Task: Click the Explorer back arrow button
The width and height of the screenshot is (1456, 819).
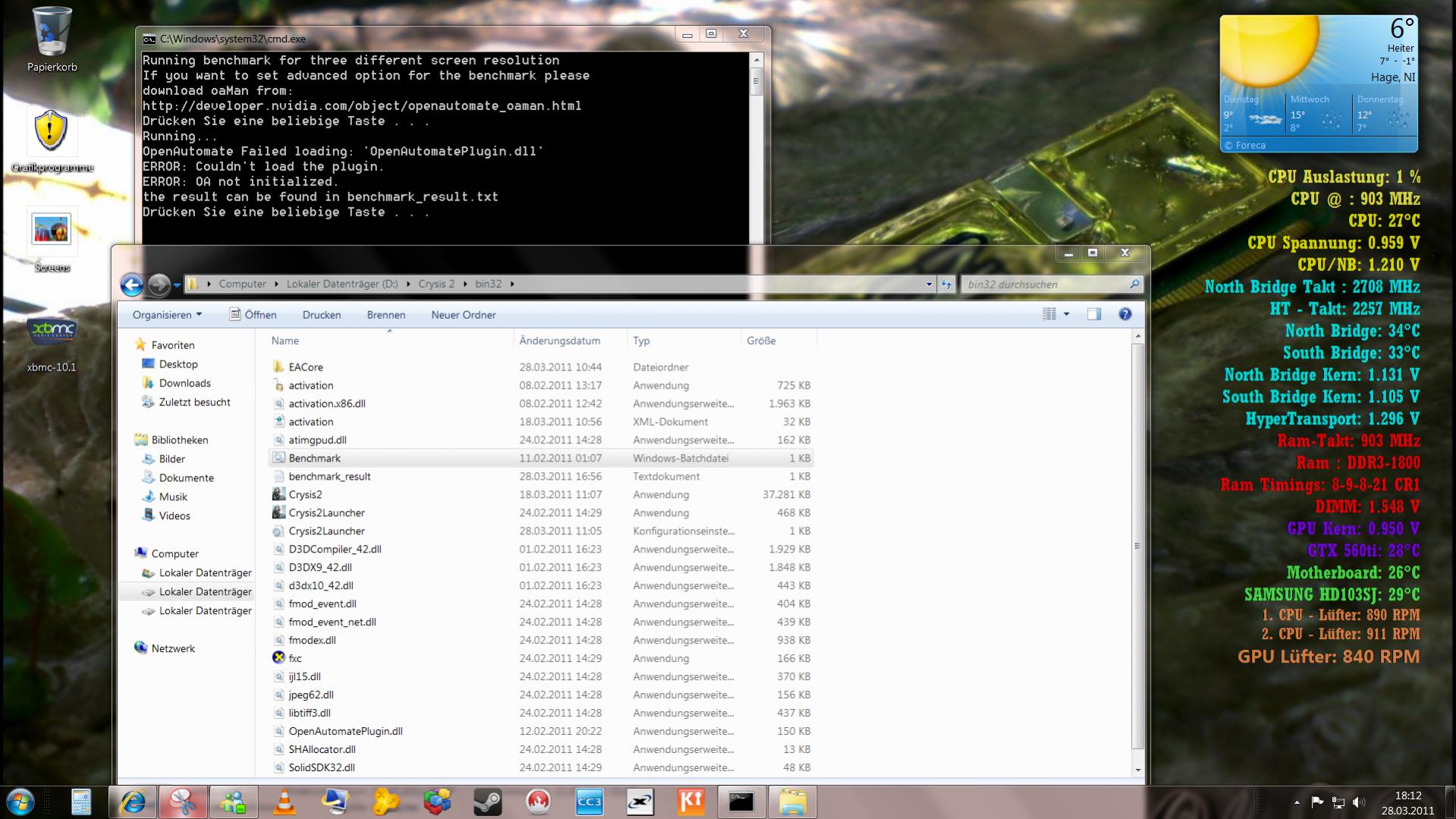Action: (x=132, y=285)
